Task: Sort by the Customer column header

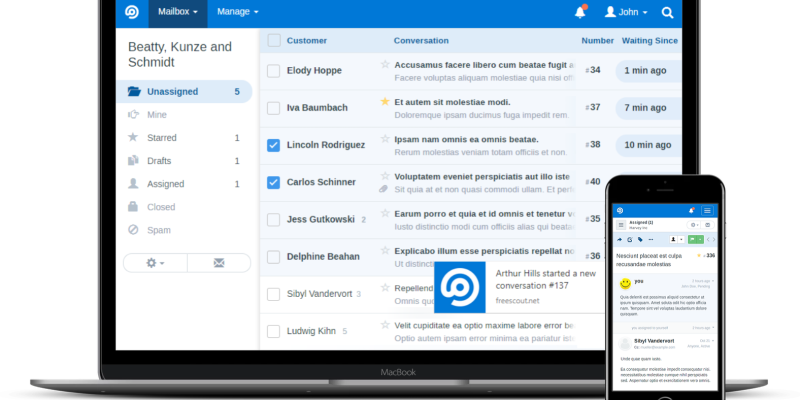Action: (307, 41)
